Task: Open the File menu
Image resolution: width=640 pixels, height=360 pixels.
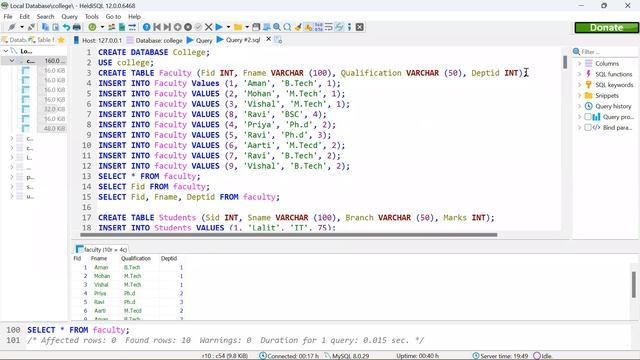Action: pyautogui.click(x=8, y=17)
